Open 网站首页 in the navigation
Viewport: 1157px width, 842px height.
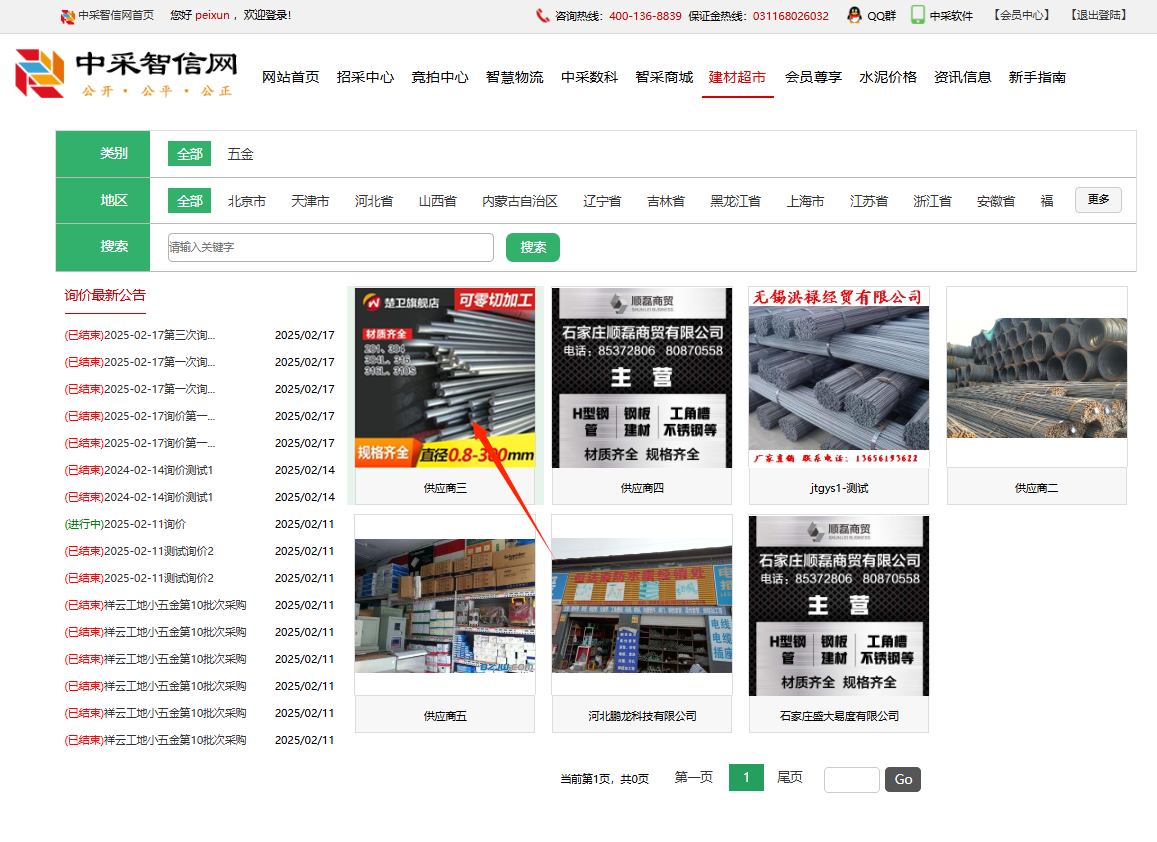[291, 77]
